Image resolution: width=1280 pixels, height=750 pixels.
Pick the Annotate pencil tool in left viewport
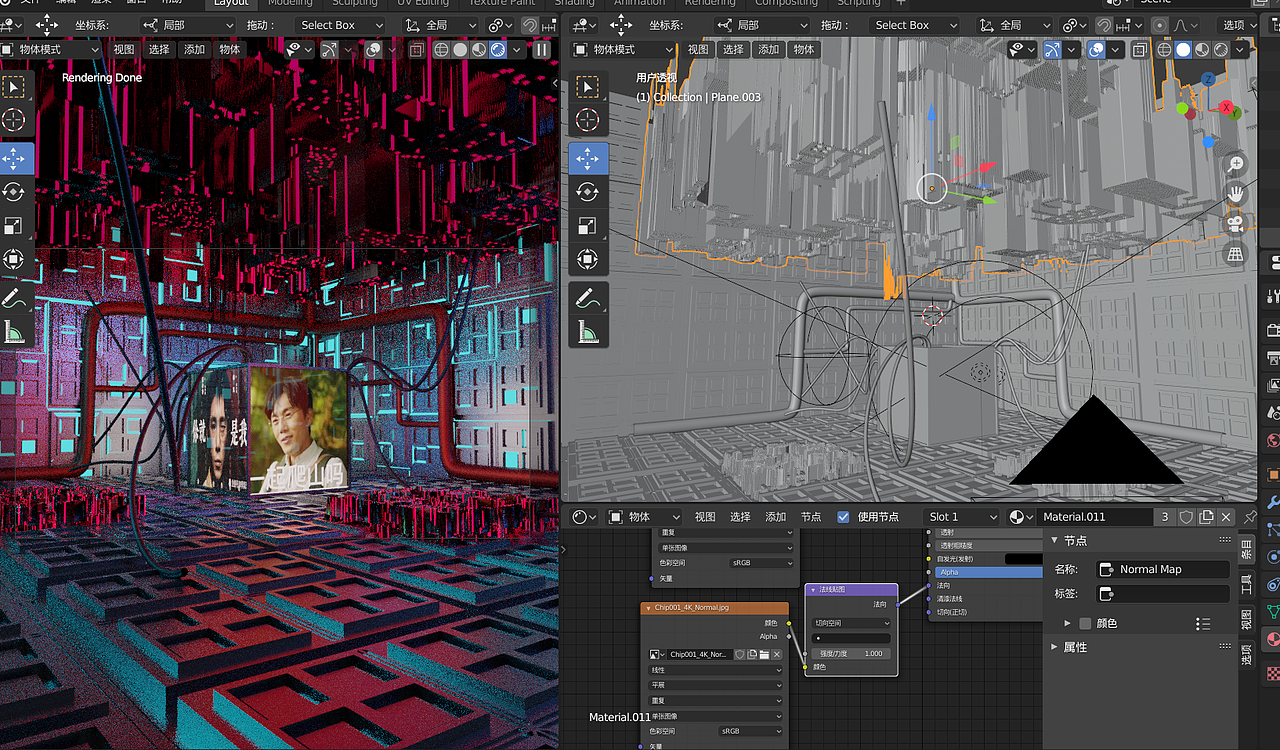click(x=14, y=297)
